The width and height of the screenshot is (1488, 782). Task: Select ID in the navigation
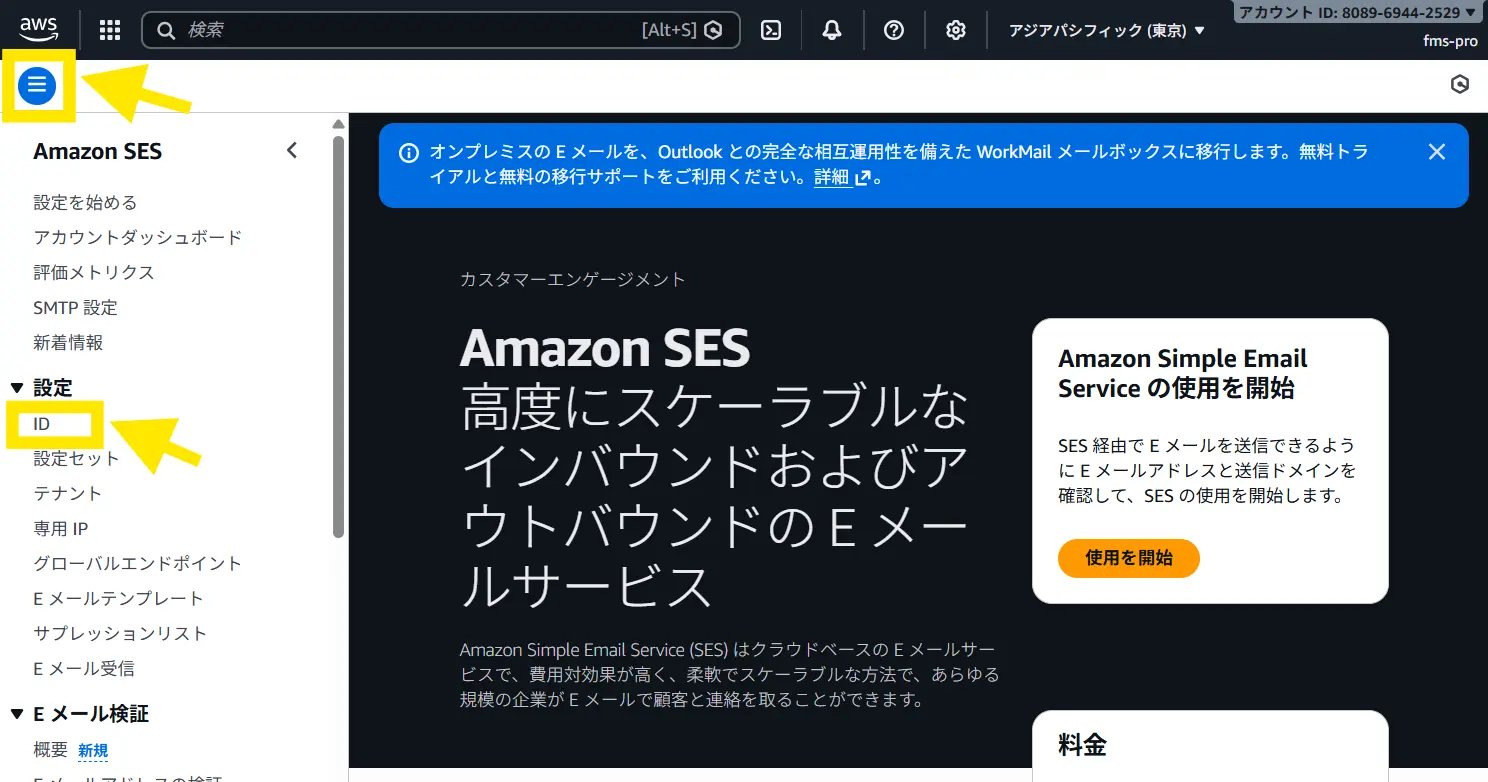[x=42, y=424]
